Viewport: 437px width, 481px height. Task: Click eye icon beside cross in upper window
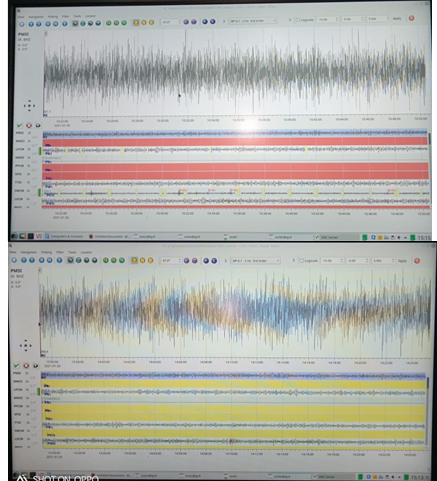pos(38,126)
